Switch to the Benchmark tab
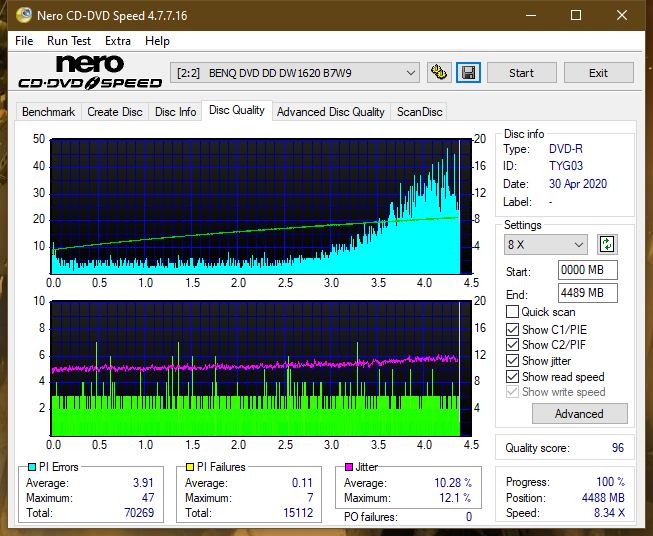Viewport: 653px width, 536px height. click(x=49, y=112)
